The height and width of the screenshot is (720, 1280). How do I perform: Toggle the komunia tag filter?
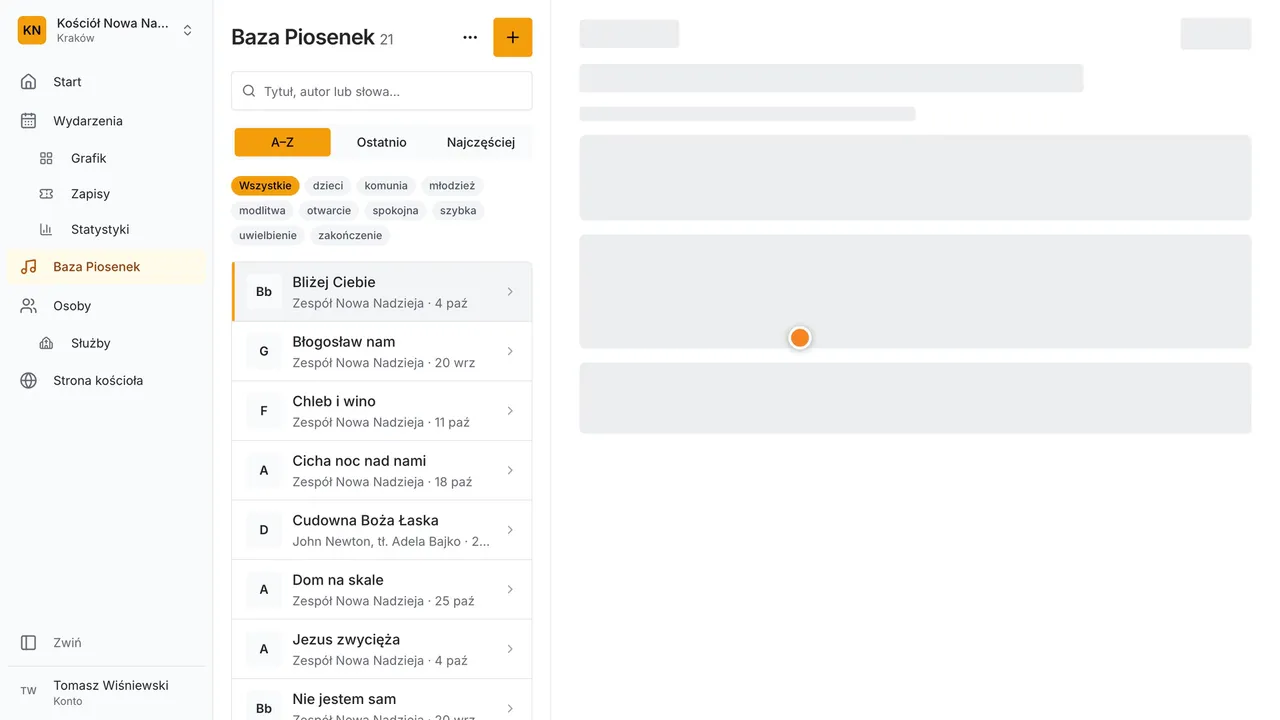pyautogui.click(x=386, y=186)
